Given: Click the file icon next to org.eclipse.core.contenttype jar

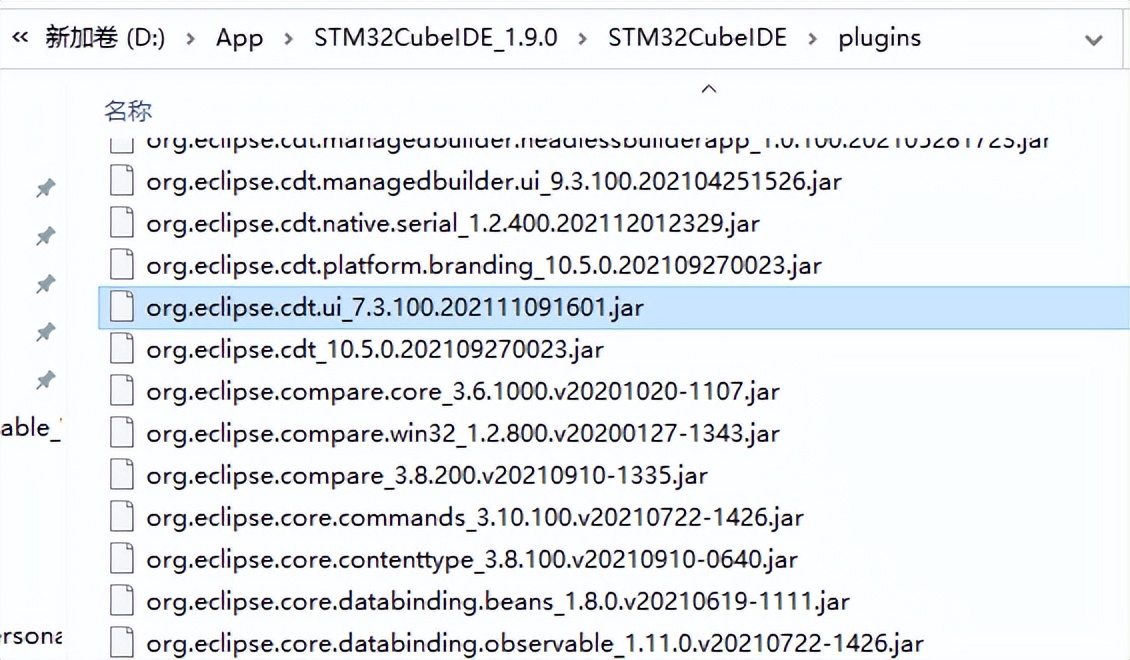Looking at the screenshot, I should [120, 559].
